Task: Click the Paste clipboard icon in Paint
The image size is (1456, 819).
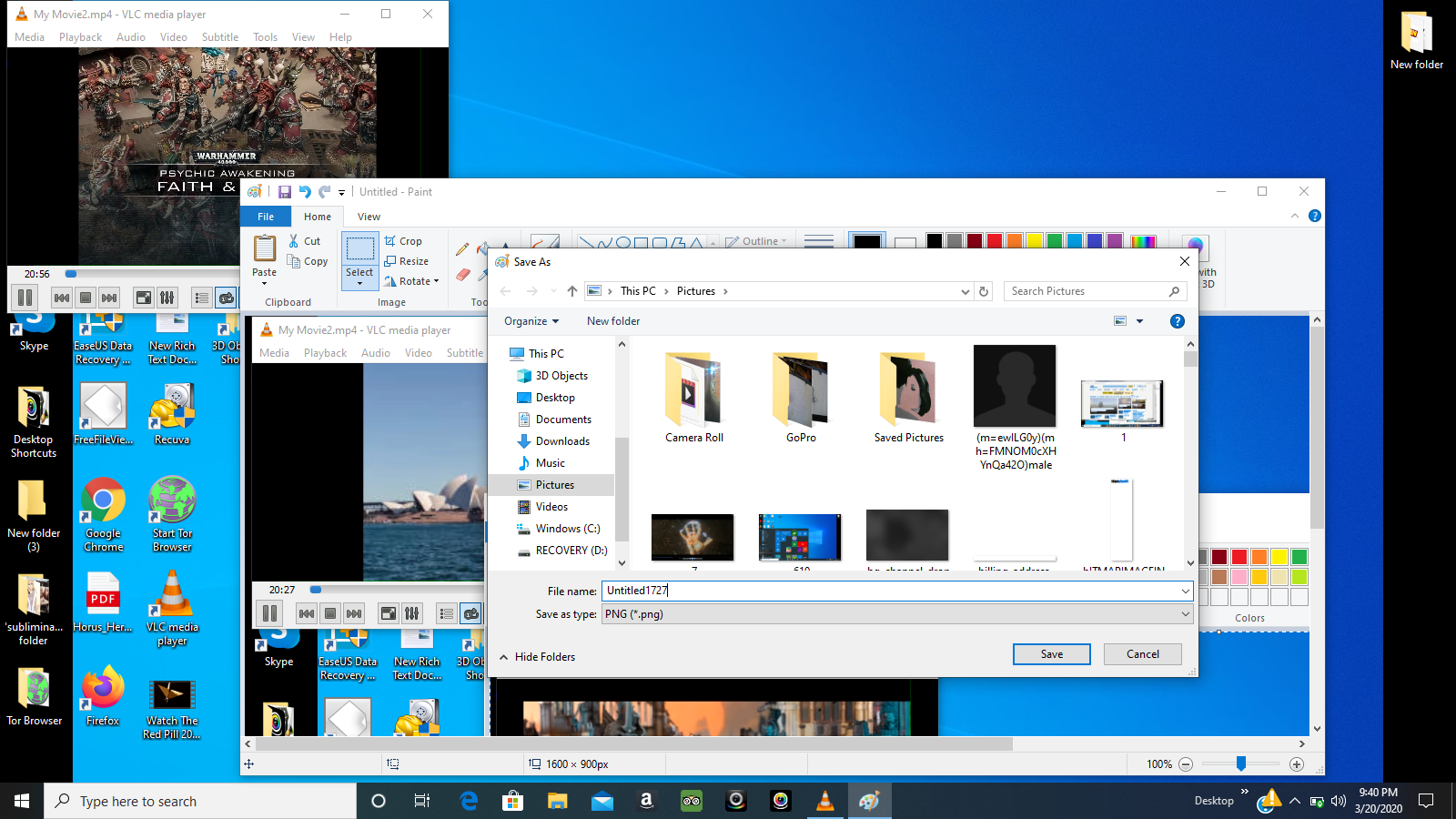Action: point(265,248)
